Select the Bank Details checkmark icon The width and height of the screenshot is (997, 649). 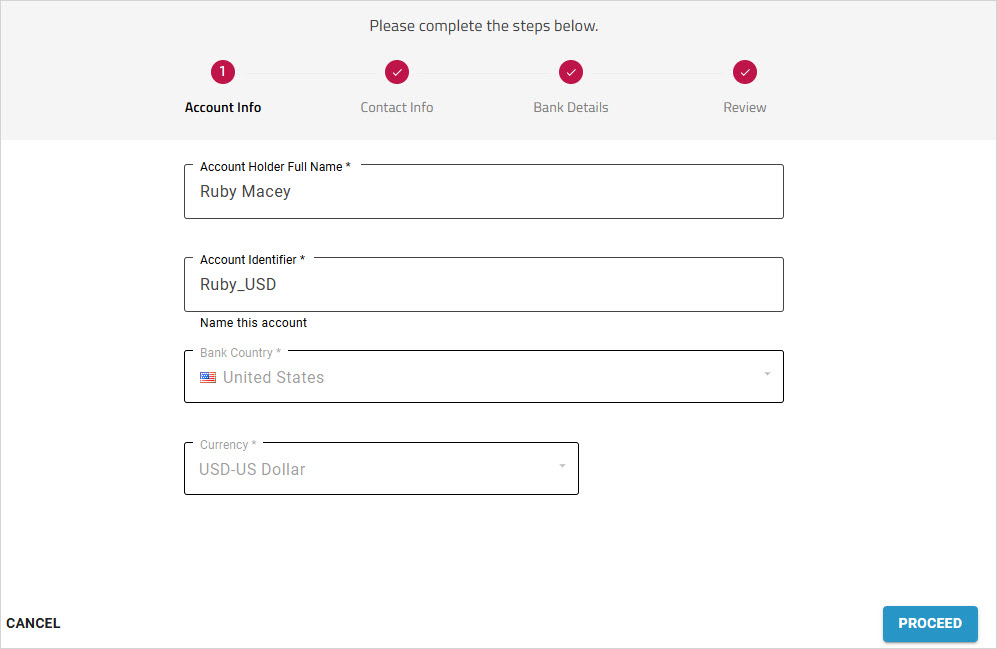pos(570,71)
